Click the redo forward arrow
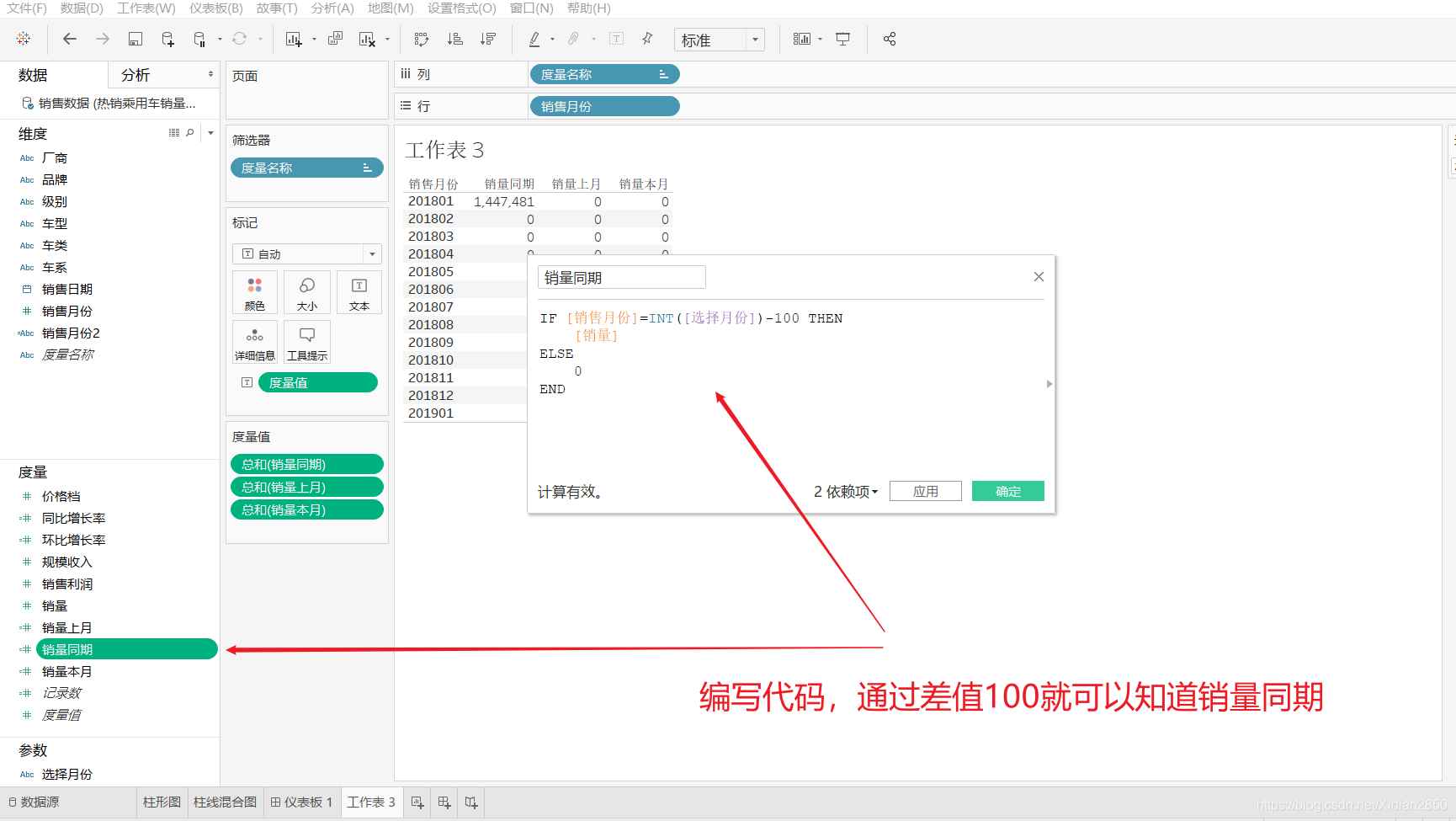 click(x=103, y=39)
